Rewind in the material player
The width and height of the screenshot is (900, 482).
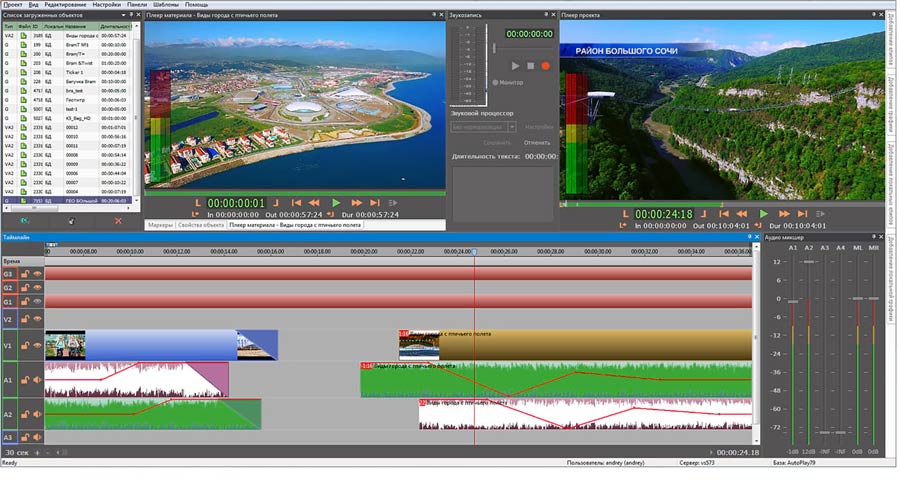pos(314,203)
